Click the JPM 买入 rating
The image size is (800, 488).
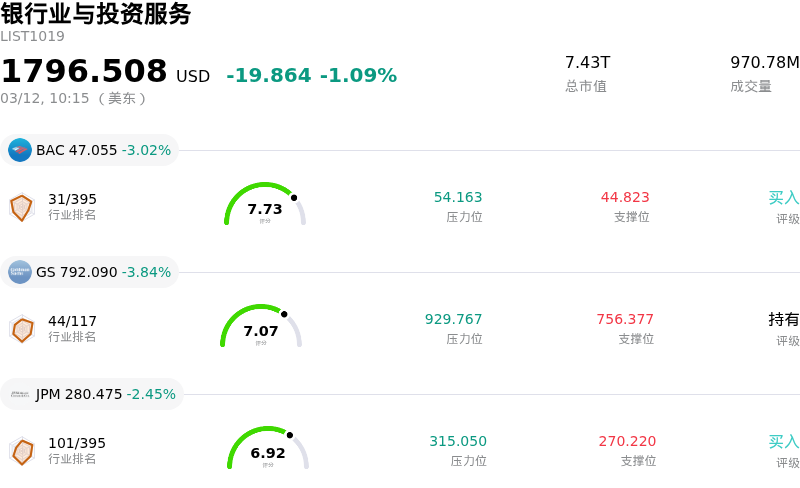(x=784, y=442)
